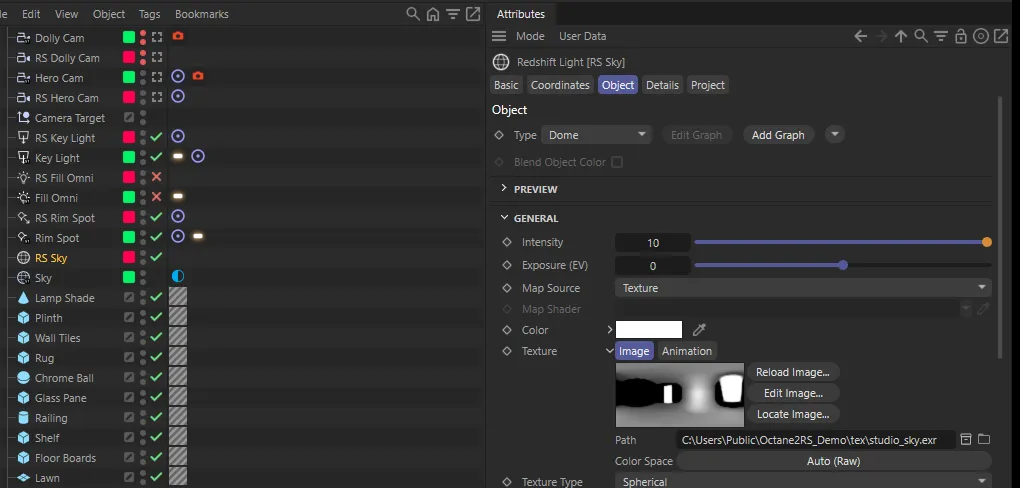The image size is (1020, 488).
Task: Toggle Key Light green enable checkmark
Action: point(156,157)
